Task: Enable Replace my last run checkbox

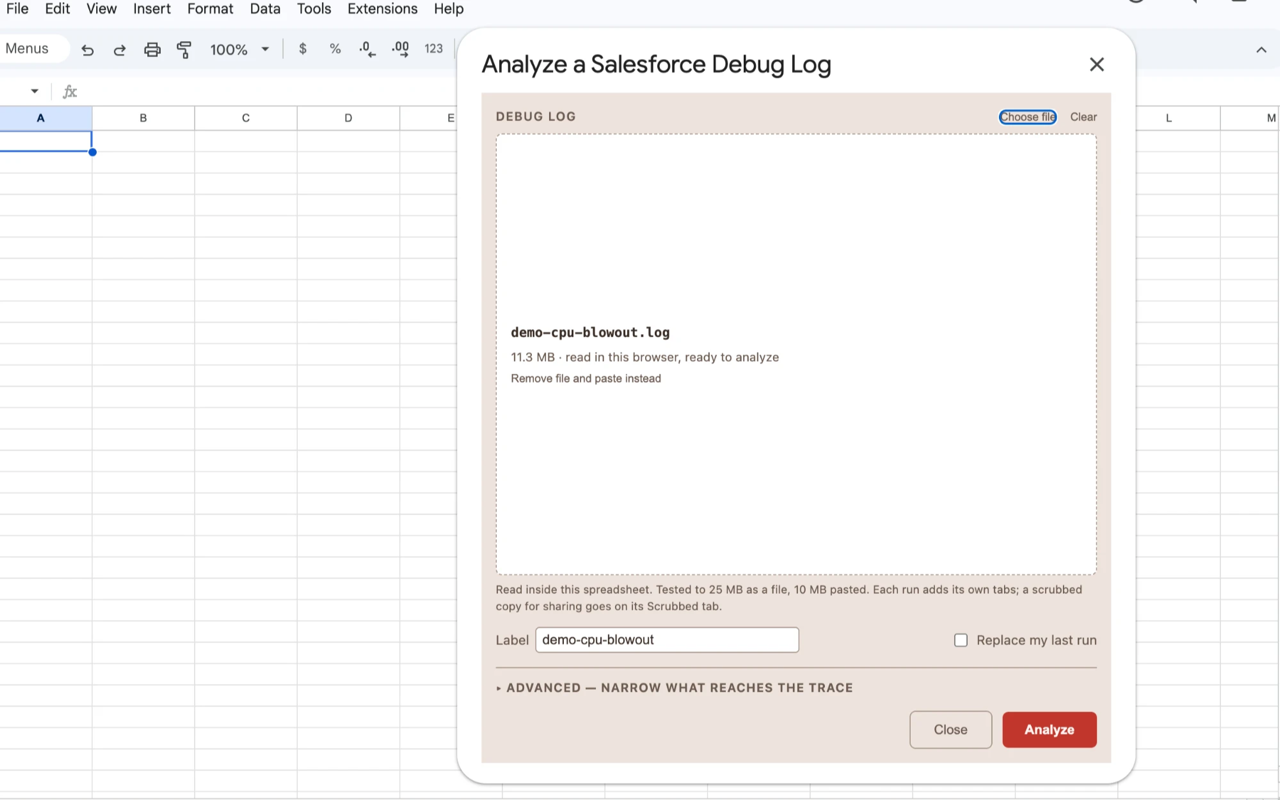Action: pos(961,640)
